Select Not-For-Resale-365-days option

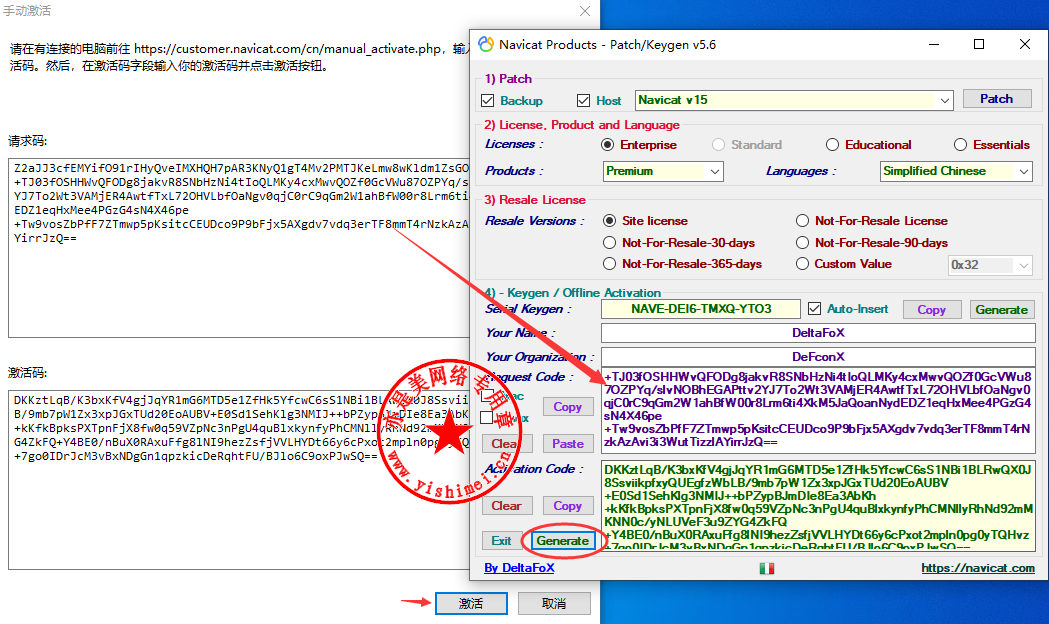[x=609, y=264]
